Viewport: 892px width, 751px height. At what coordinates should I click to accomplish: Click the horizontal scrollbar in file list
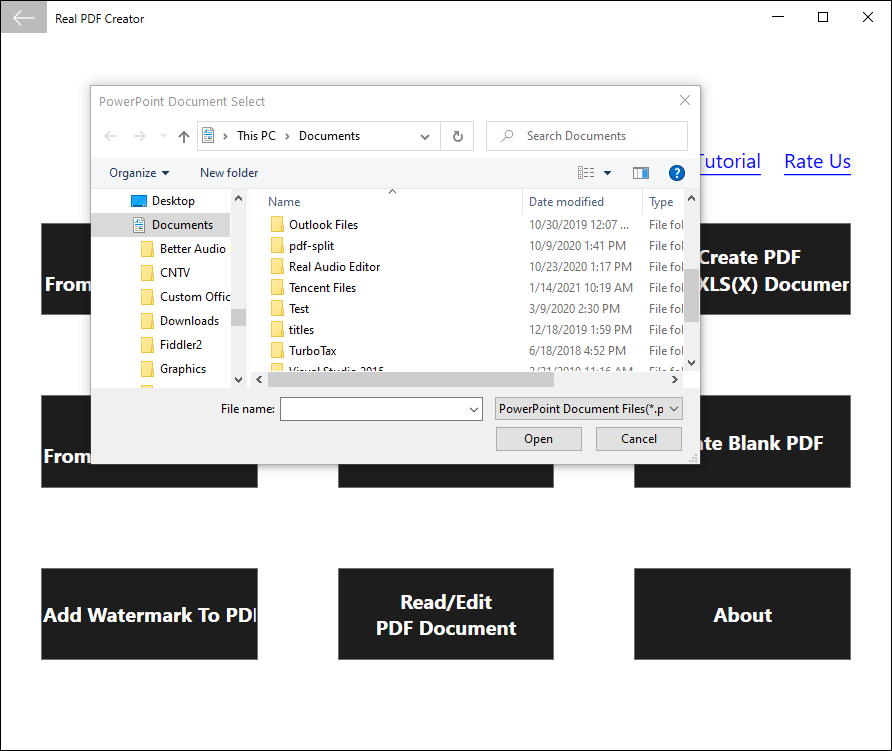point(411,379)
